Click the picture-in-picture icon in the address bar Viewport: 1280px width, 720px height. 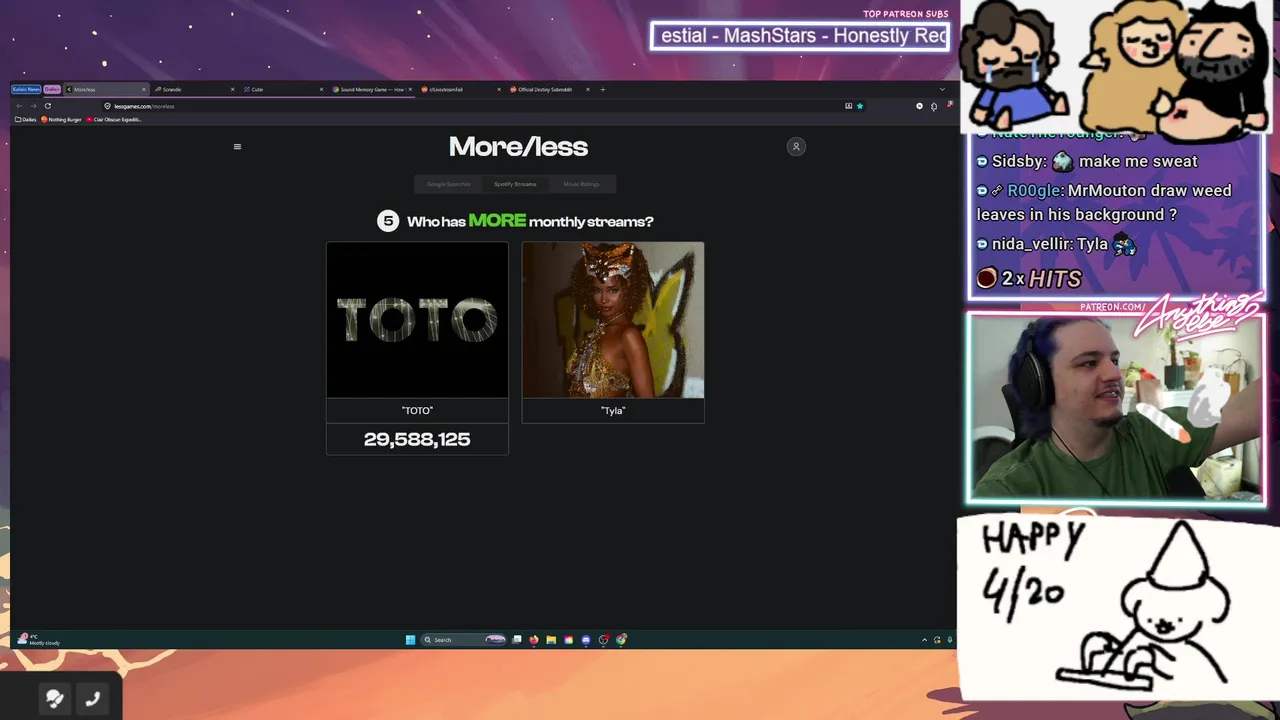pos(848,106)
